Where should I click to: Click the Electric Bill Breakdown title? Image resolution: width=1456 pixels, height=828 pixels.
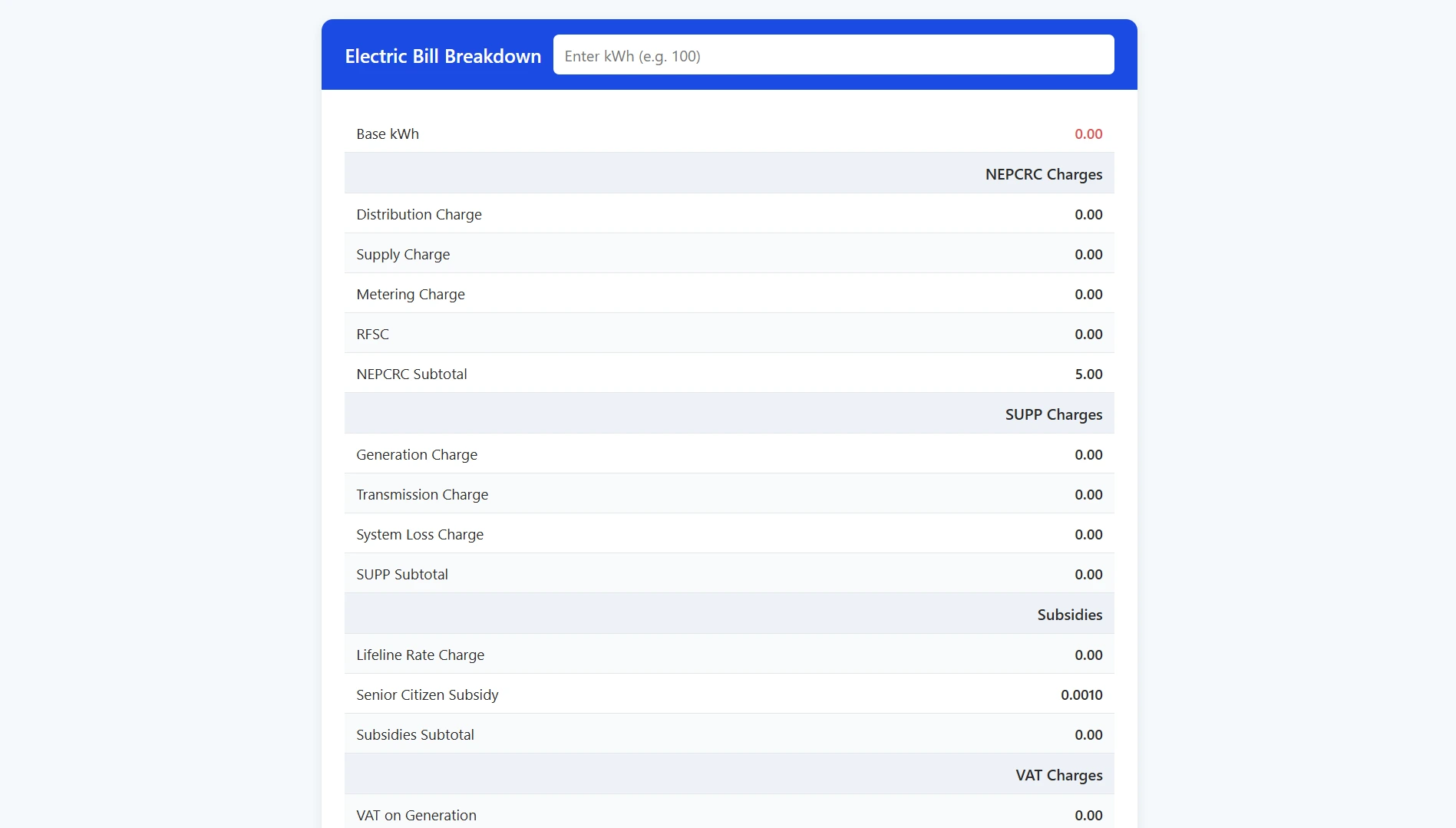pyautogui.click(x=443, y=56)
